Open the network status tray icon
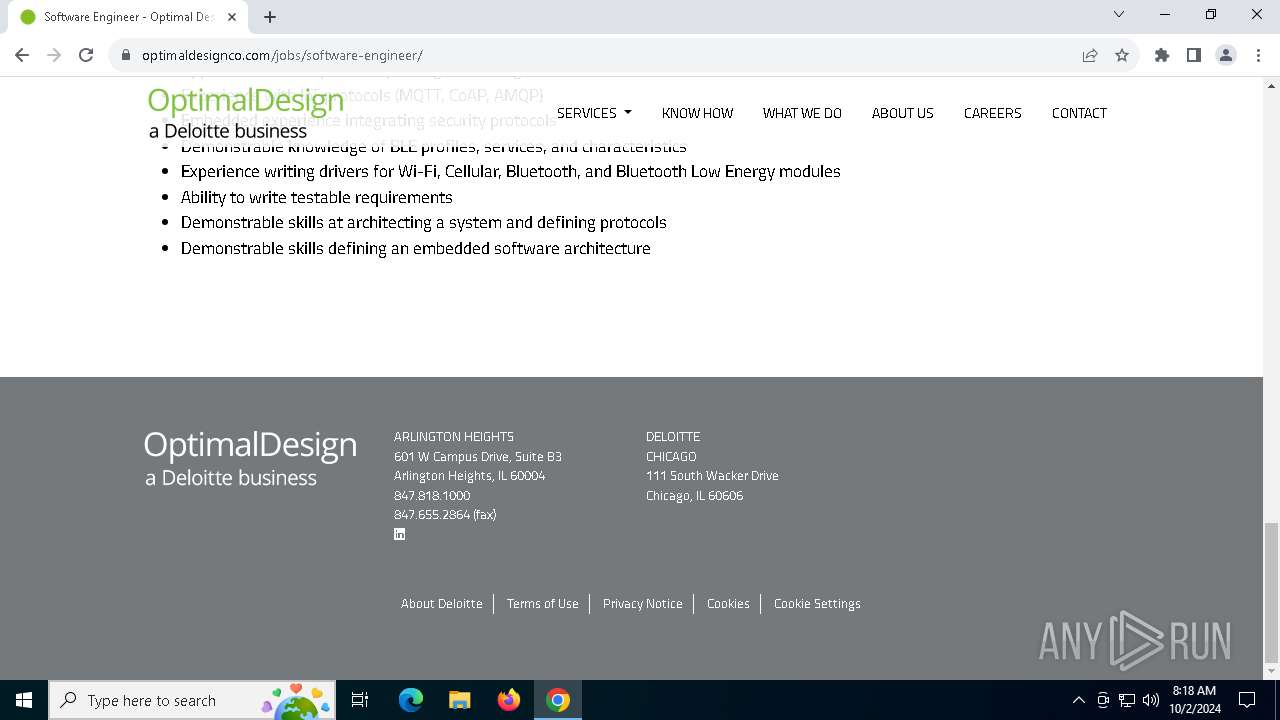 coord(1127,700)
